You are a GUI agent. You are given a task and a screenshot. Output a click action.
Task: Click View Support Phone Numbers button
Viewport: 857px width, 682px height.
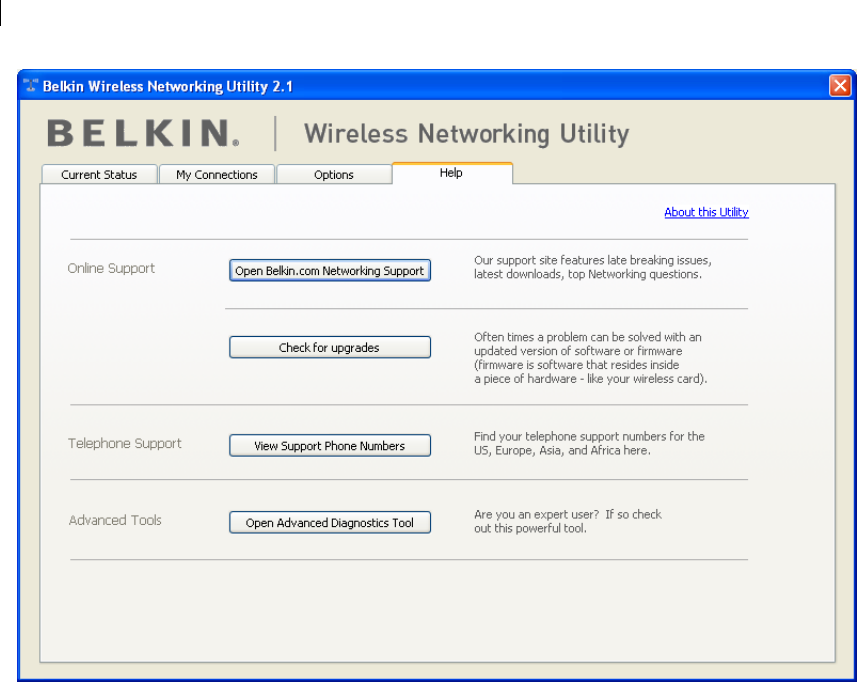tap(330, 445)
